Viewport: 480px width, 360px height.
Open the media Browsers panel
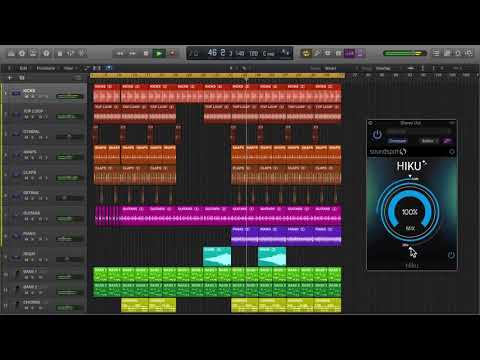(469, 53)
